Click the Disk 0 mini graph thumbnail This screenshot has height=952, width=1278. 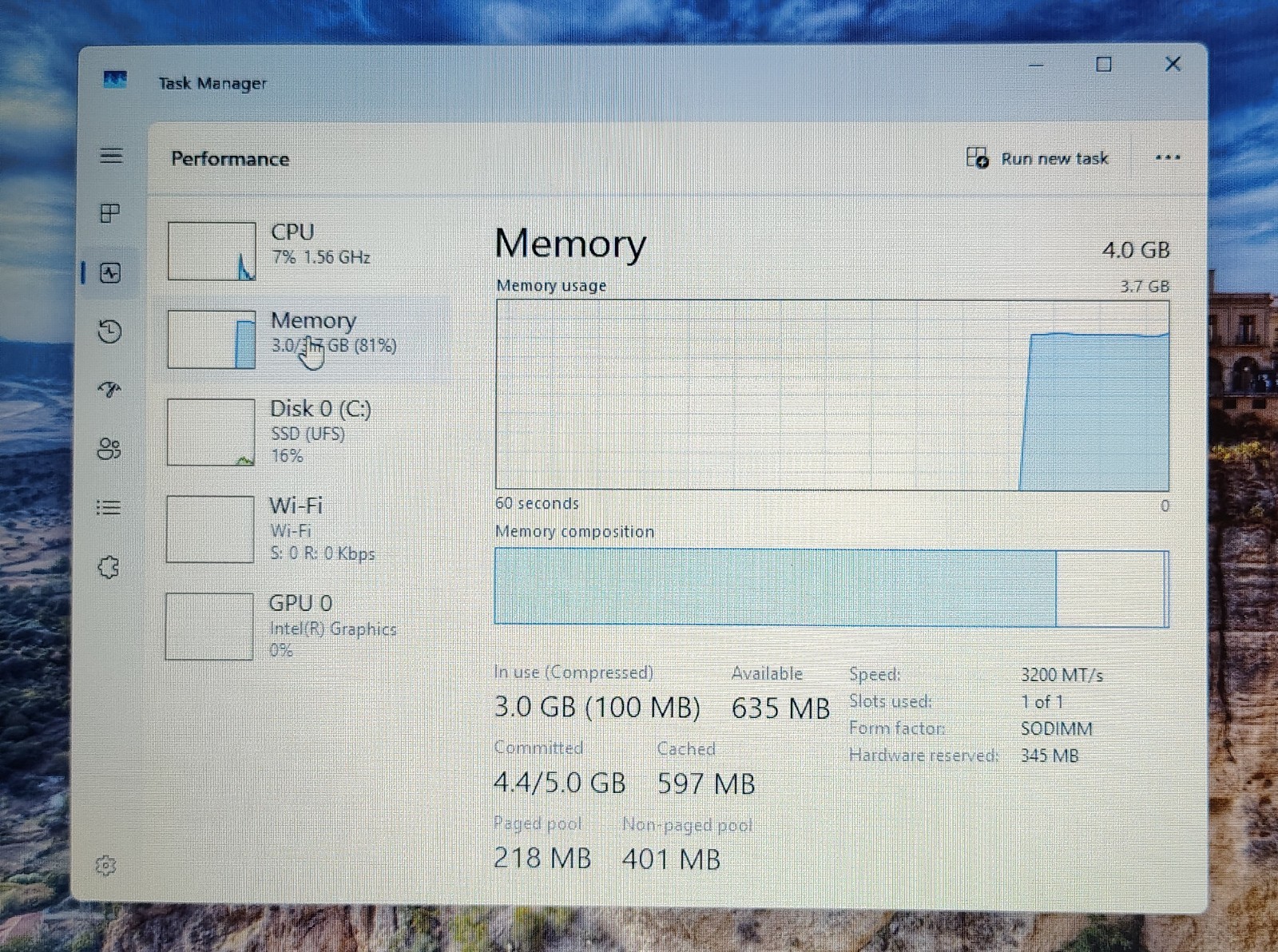click(211, 432)
